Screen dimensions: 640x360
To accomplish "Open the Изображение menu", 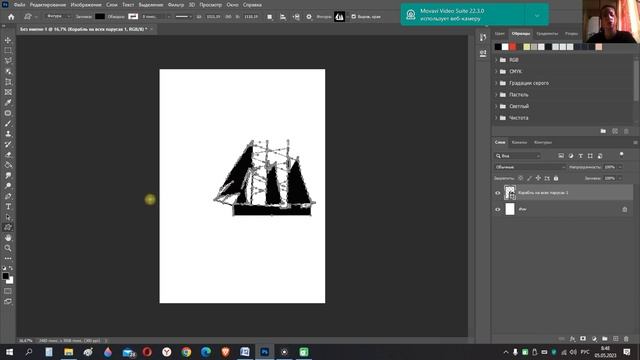I will point(86,5).
